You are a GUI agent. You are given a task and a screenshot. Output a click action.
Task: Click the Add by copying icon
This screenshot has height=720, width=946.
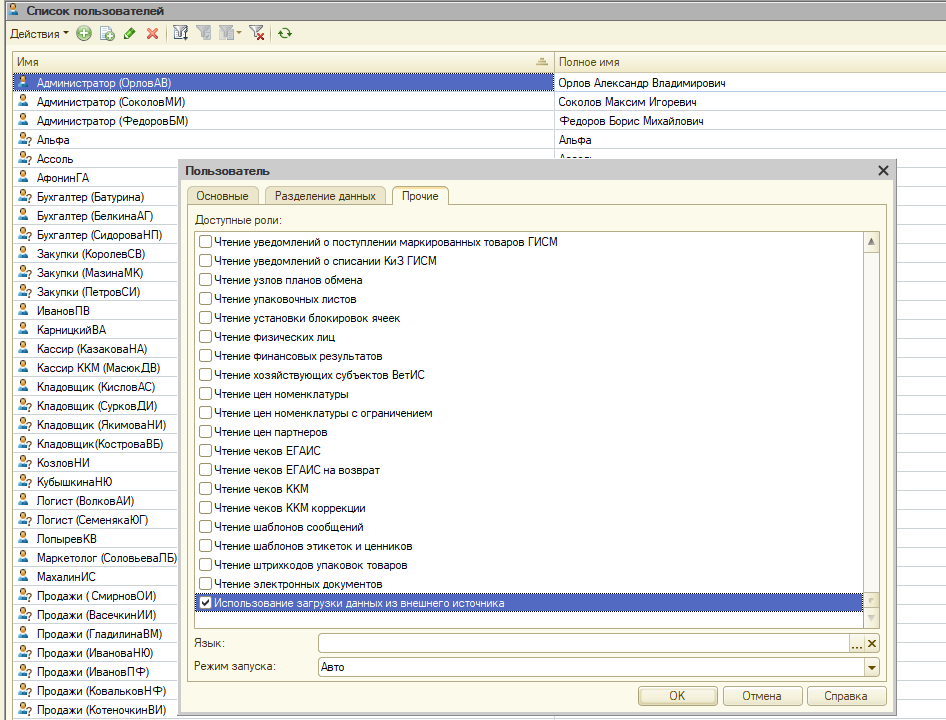pyautogui.click(x=107, y=34)
